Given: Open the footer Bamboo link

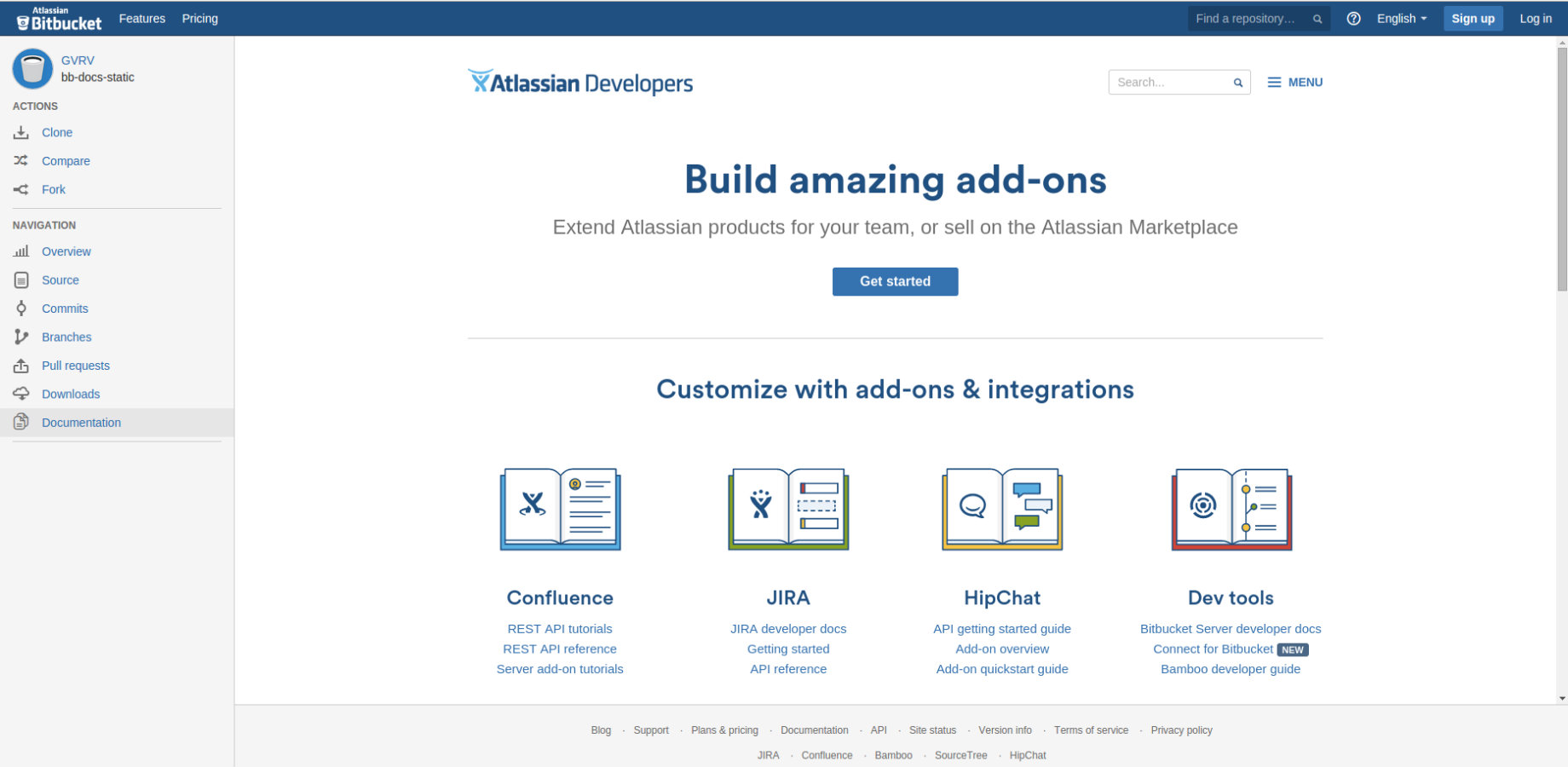Looking at the screenshot, I should [x=893, y=755].
